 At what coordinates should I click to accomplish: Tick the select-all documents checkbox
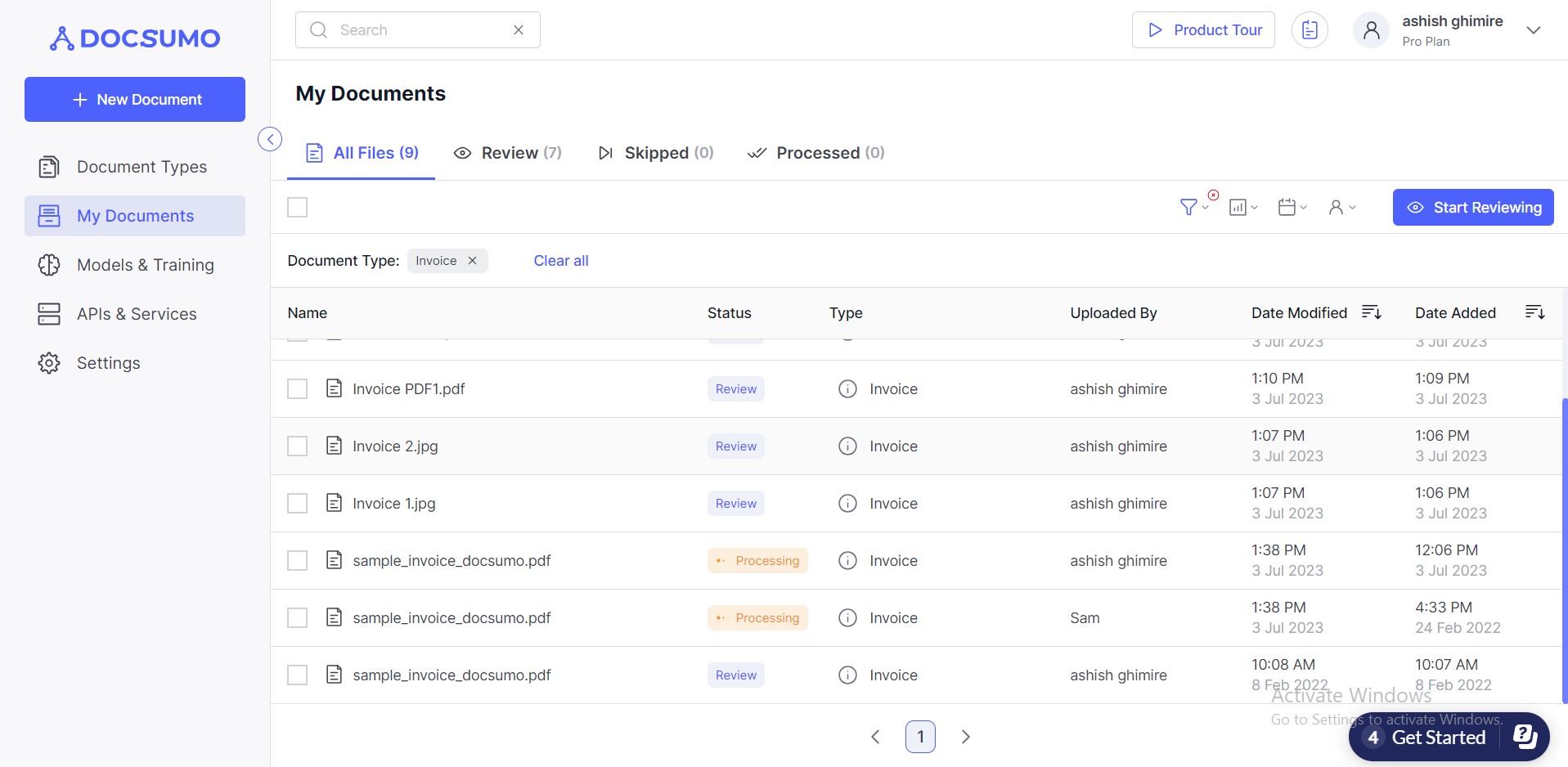[x=298, y=208]
